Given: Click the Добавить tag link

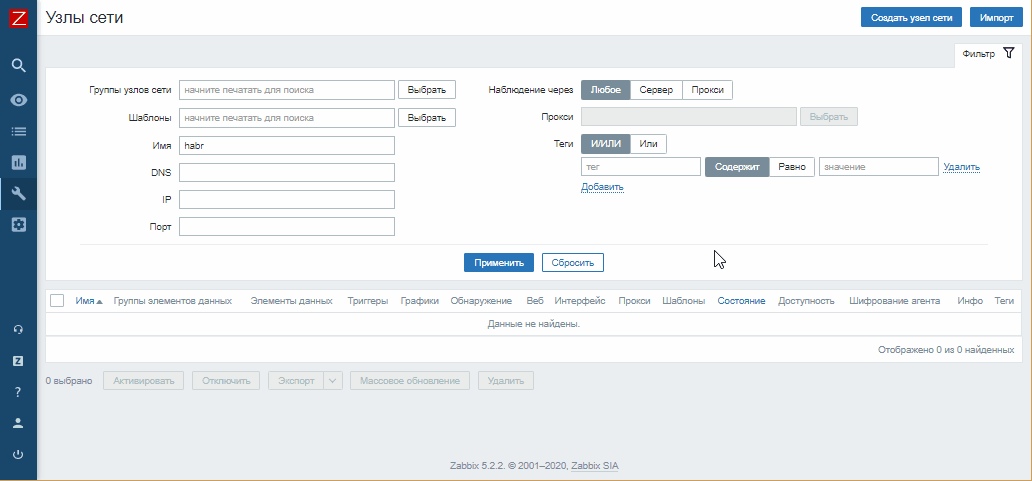Looking at the screenshot, I should point(602,188).
